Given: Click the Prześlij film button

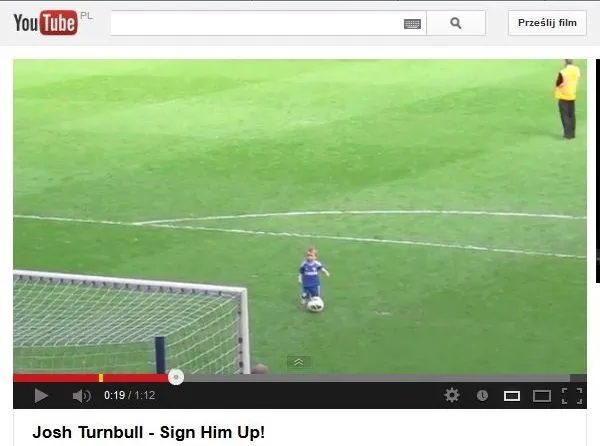Looking at the screenshot, I should [547, 23].
